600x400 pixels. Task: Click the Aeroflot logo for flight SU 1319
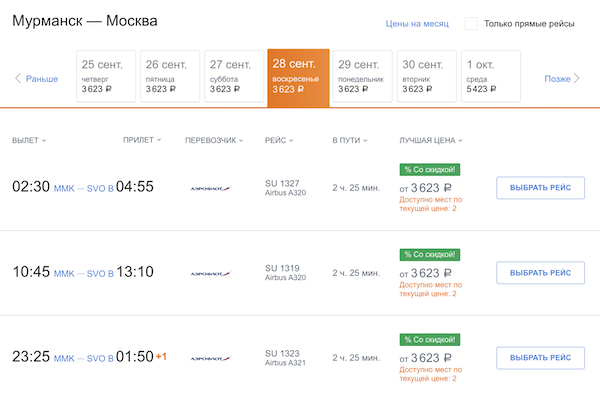(210, 273)
